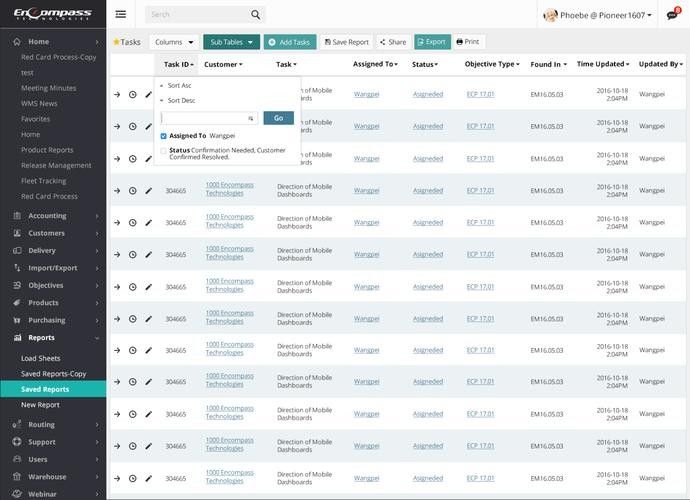The height and width of the screenshot is (500, 690).
Task: Select Sort Desc in filter menu
Action: tap(181, 101)
